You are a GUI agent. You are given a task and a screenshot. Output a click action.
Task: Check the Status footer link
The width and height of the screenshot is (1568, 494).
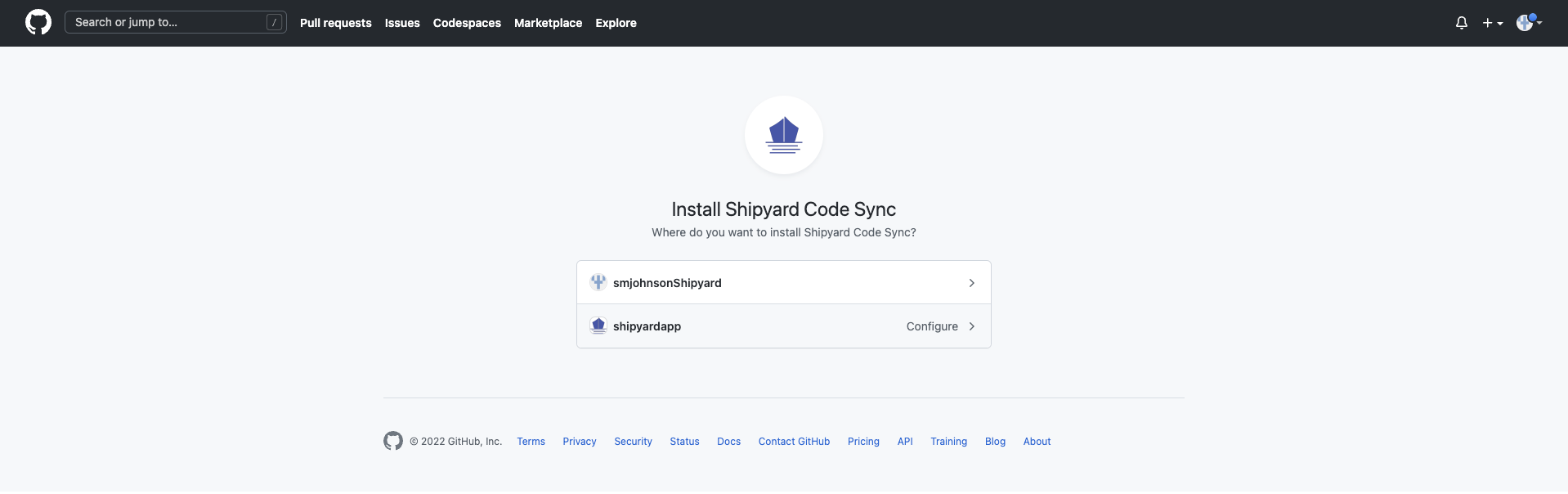click(x=684, y=442)
